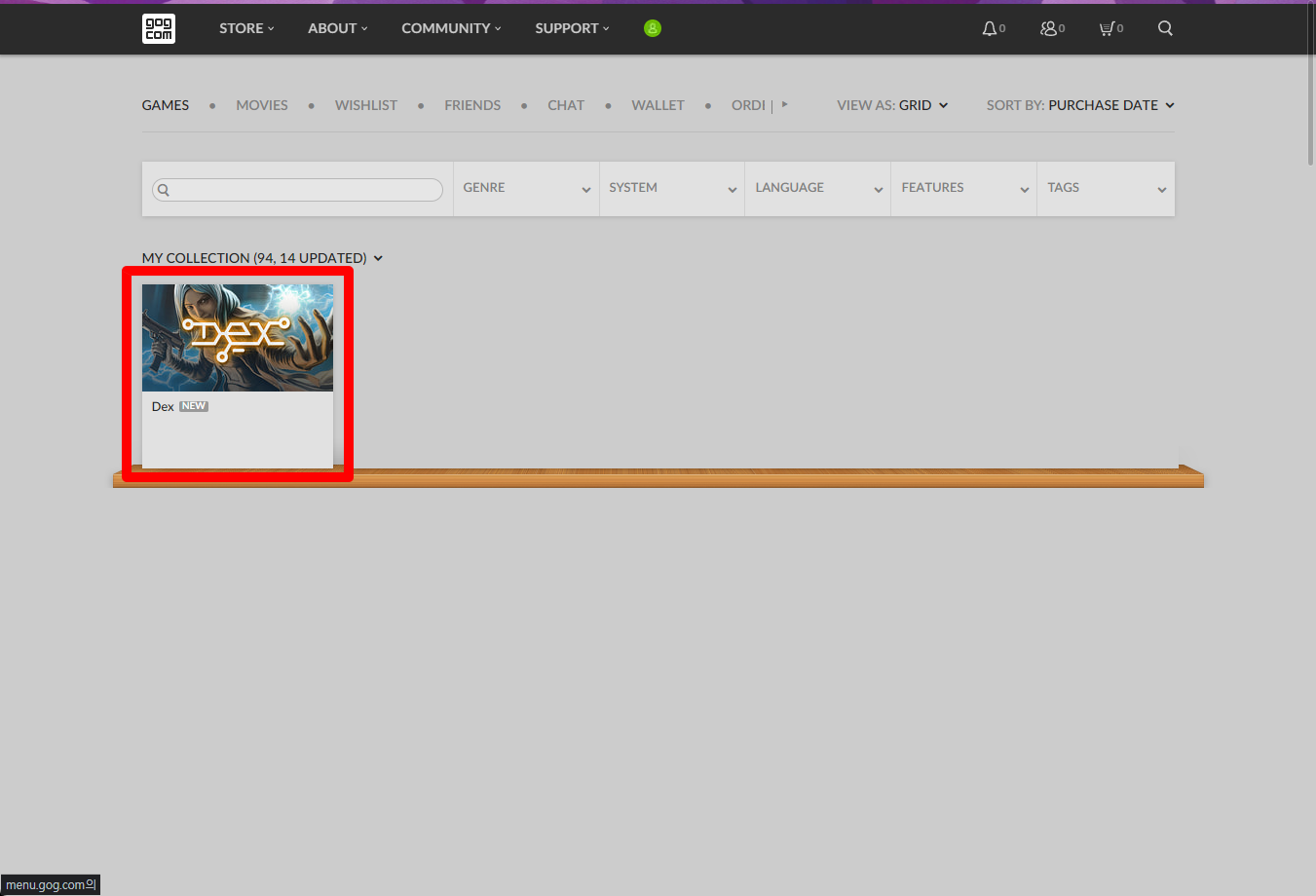The height and width of the screenshot is (896, 1316).
Task: Click the GOG.com logo
Action: [159, 28]
